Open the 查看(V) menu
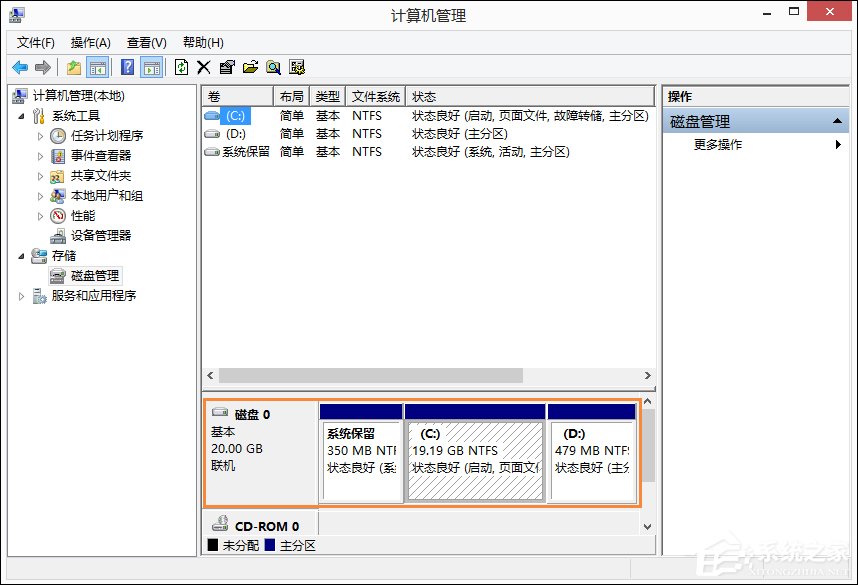Image resolution: width=858 pixels, height=585 pixels. (x=145, y=42)
